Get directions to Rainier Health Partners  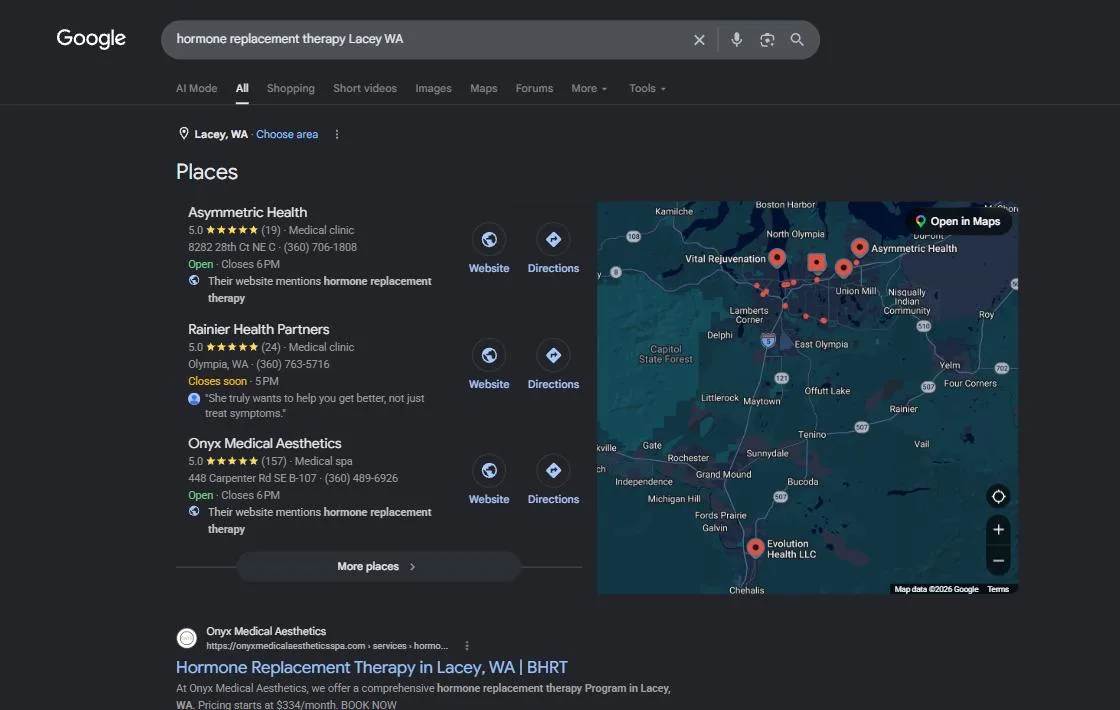554,355
